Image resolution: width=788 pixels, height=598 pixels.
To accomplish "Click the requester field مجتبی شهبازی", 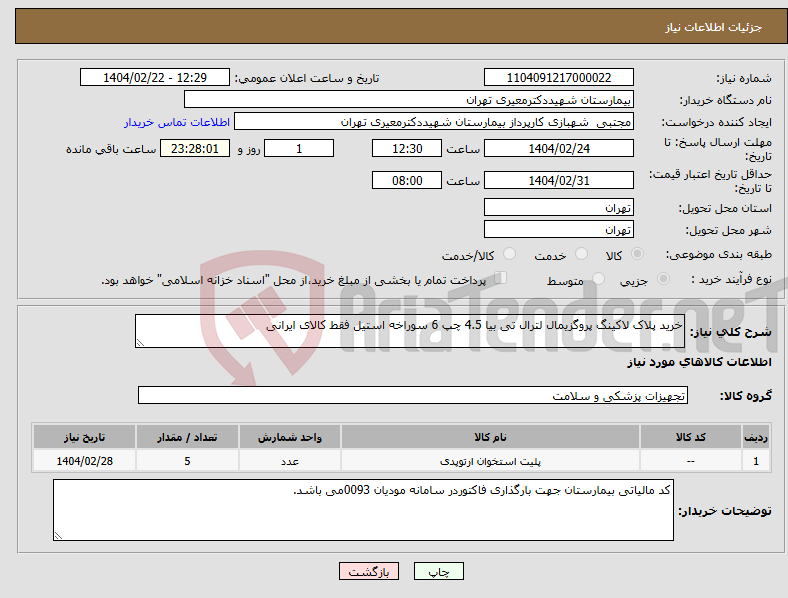I will point(434,122).
